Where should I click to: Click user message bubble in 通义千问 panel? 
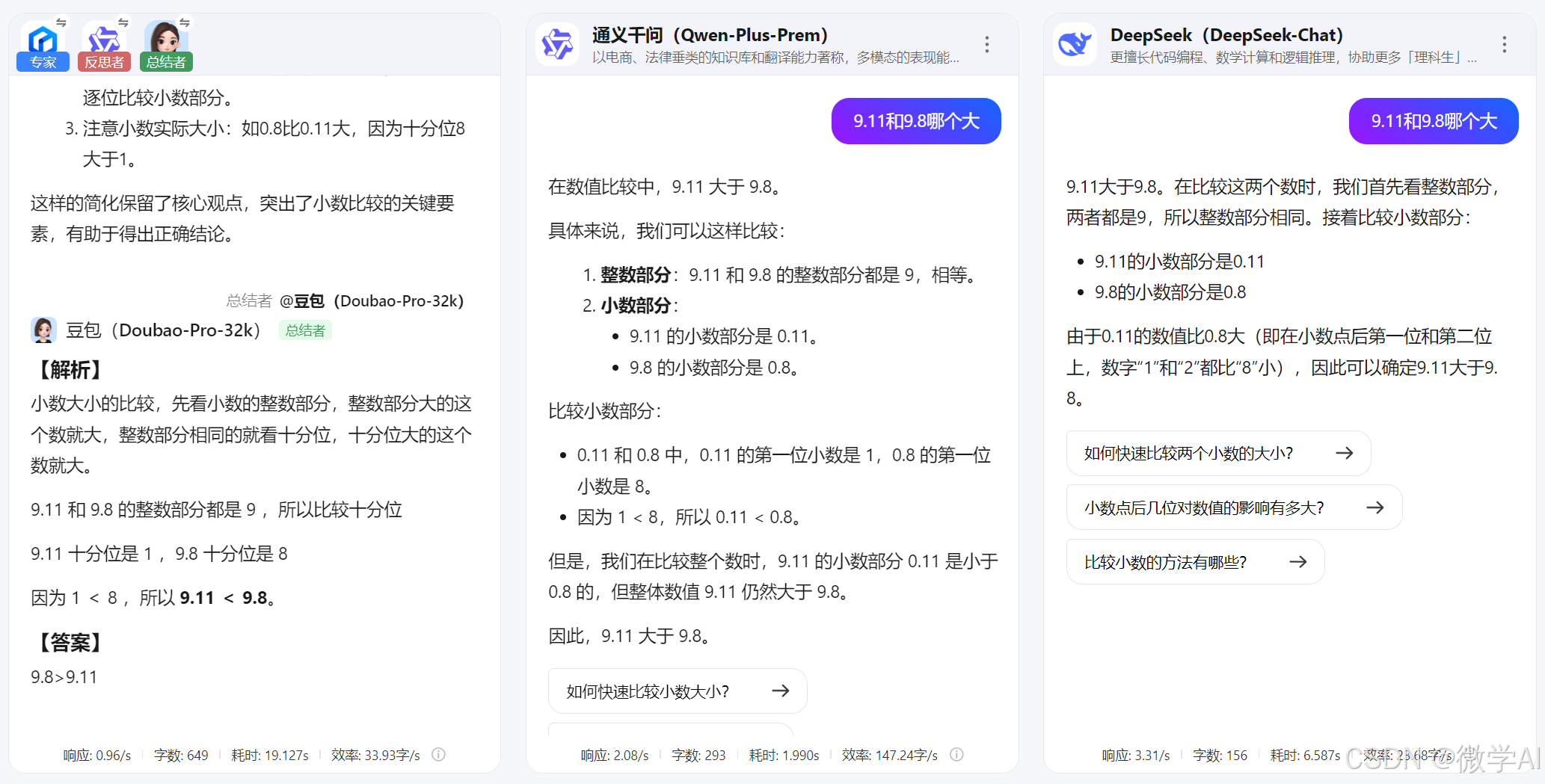coord(916,121)
